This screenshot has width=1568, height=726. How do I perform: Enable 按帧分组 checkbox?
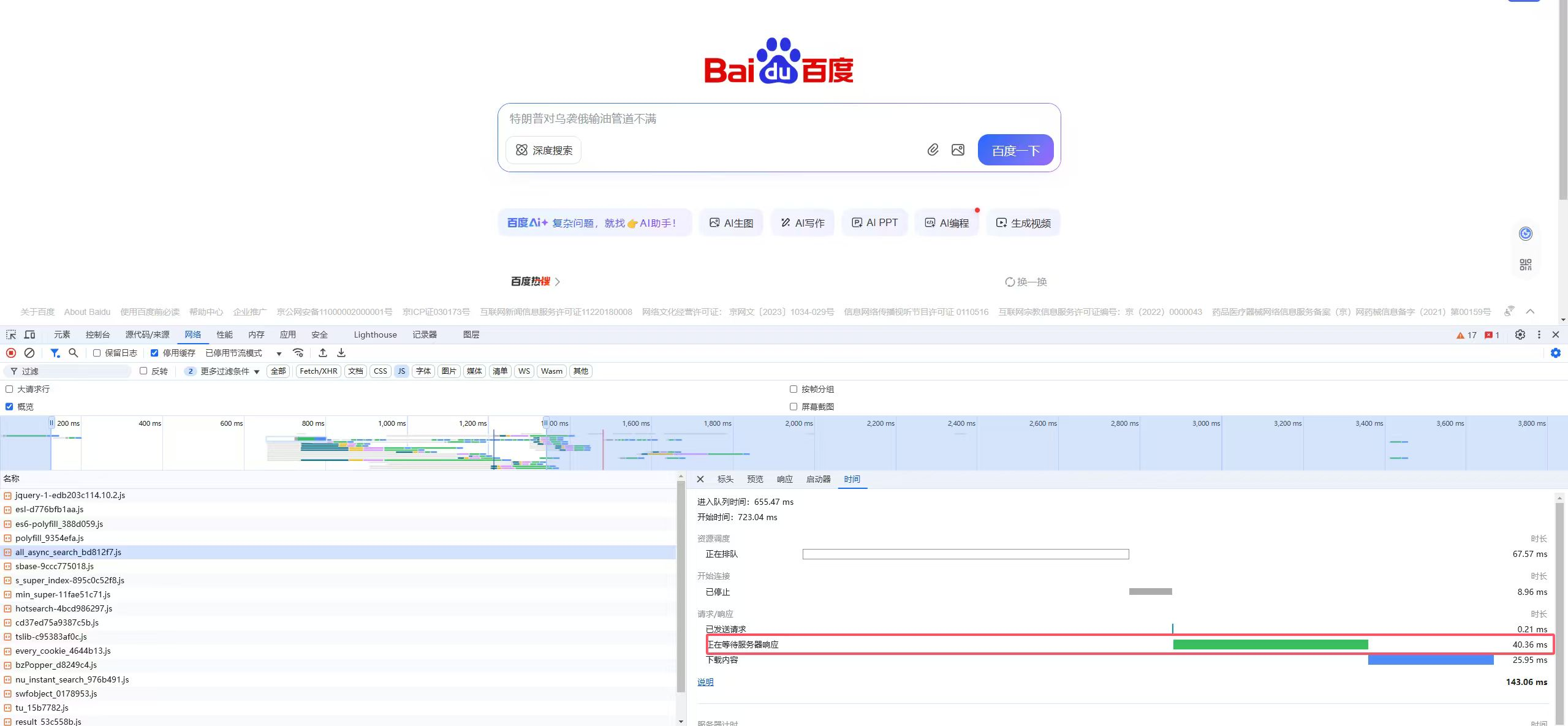(x=793, y=389)
